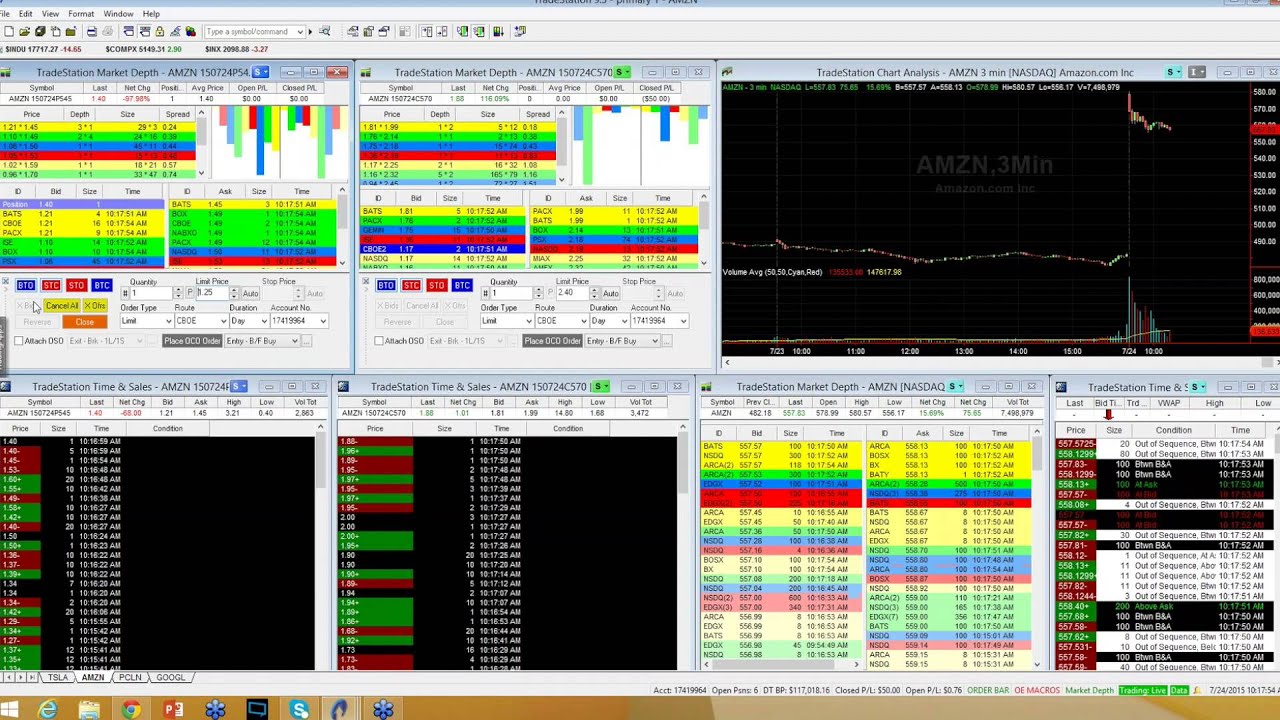This screenshot has width=1280, height=720.
Task: Click the blue S link button in the P545 Market Depth title
Action: point(261,72)
